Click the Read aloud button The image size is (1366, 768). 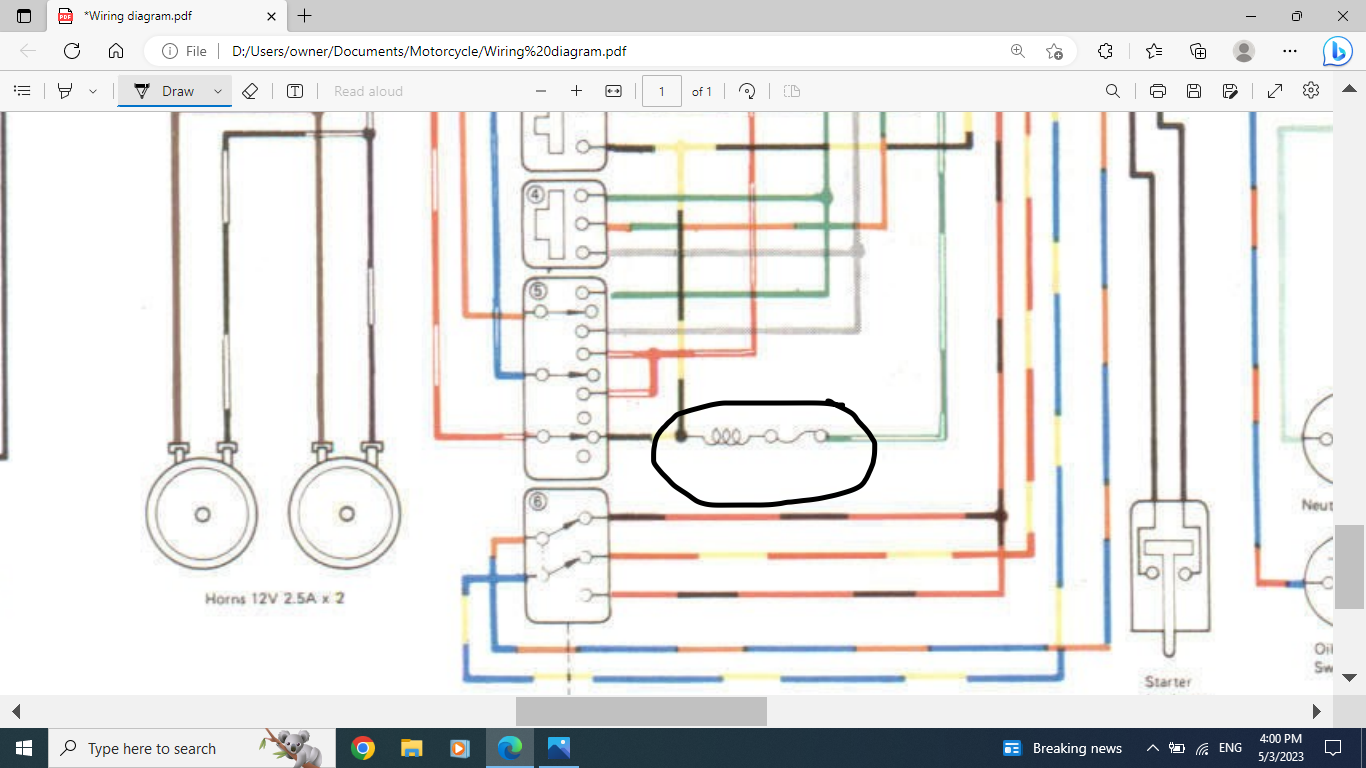coord(368,91)
